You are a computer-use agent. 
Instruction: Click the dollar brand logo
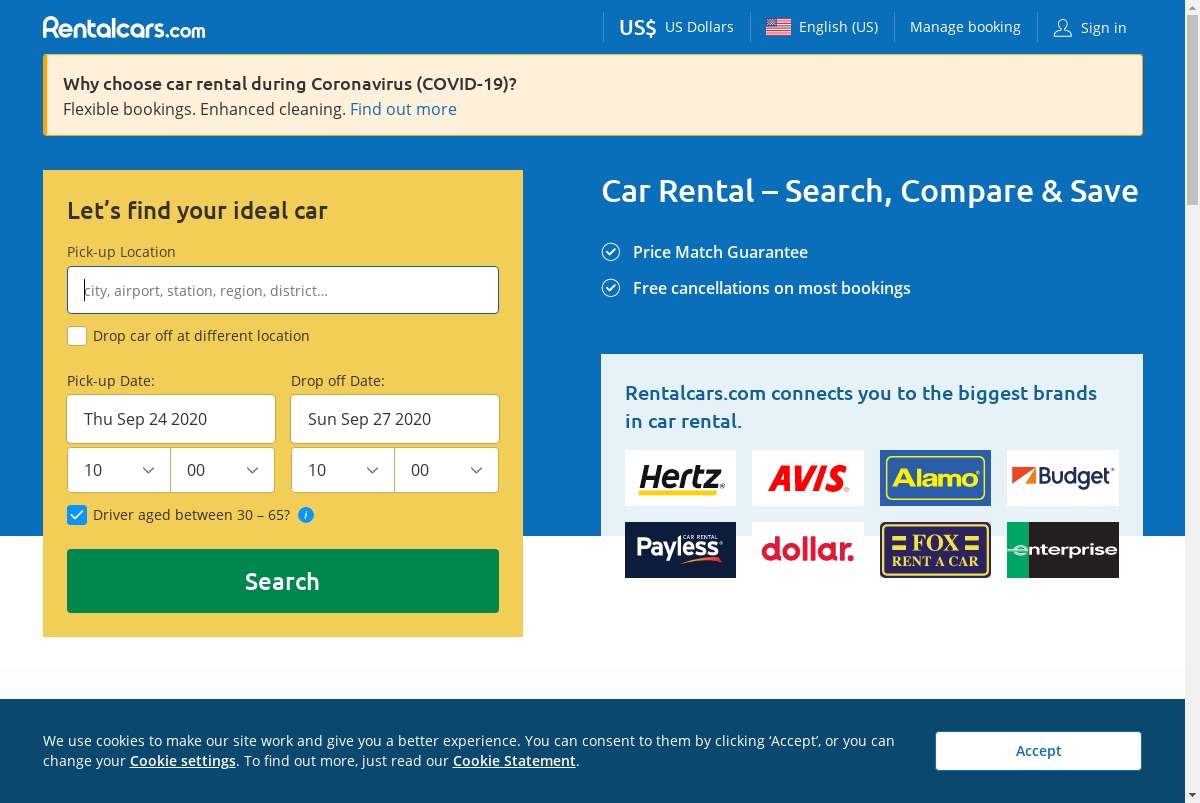tap(808, 550)
